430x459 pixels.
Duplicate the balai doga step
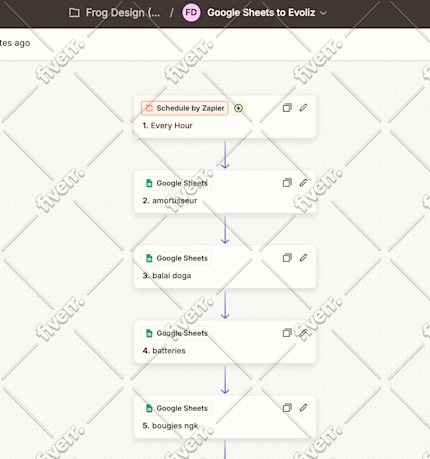point(287,258)
